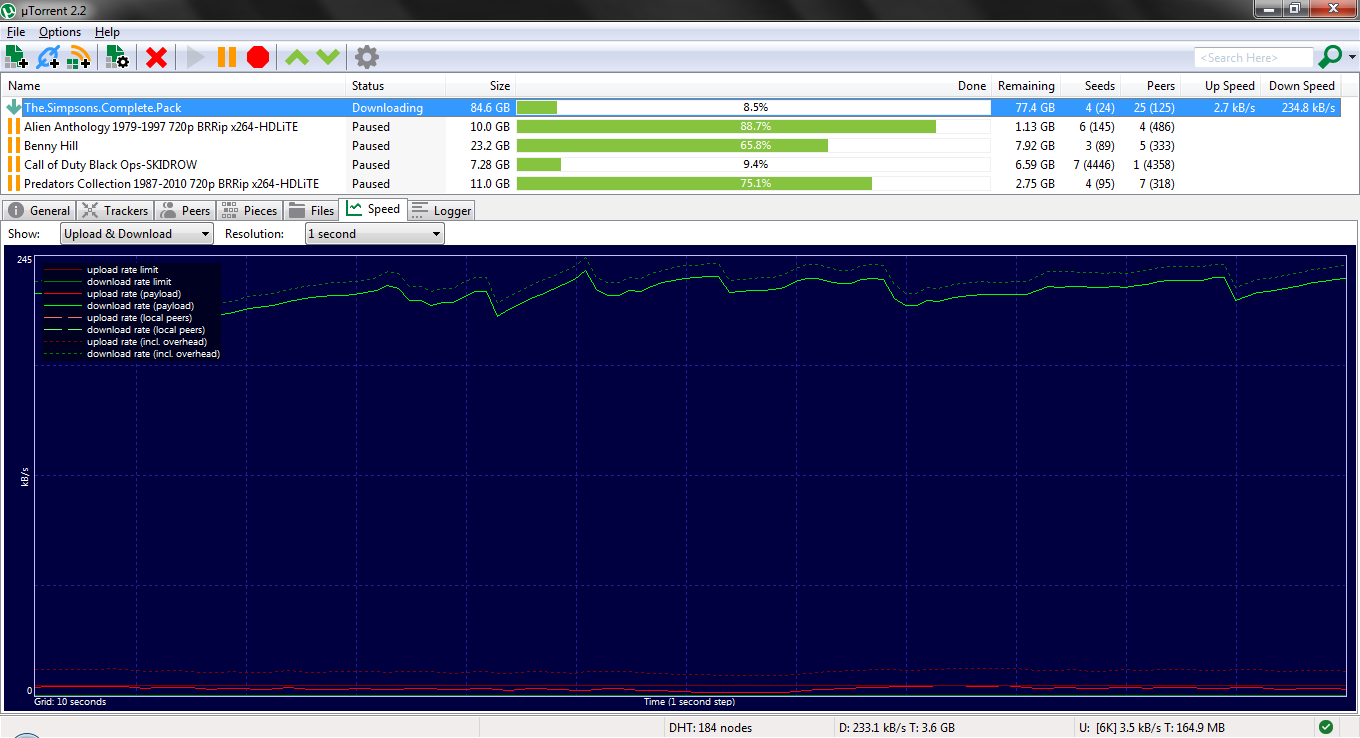Sort by the Peers column header

[1150, 86]
